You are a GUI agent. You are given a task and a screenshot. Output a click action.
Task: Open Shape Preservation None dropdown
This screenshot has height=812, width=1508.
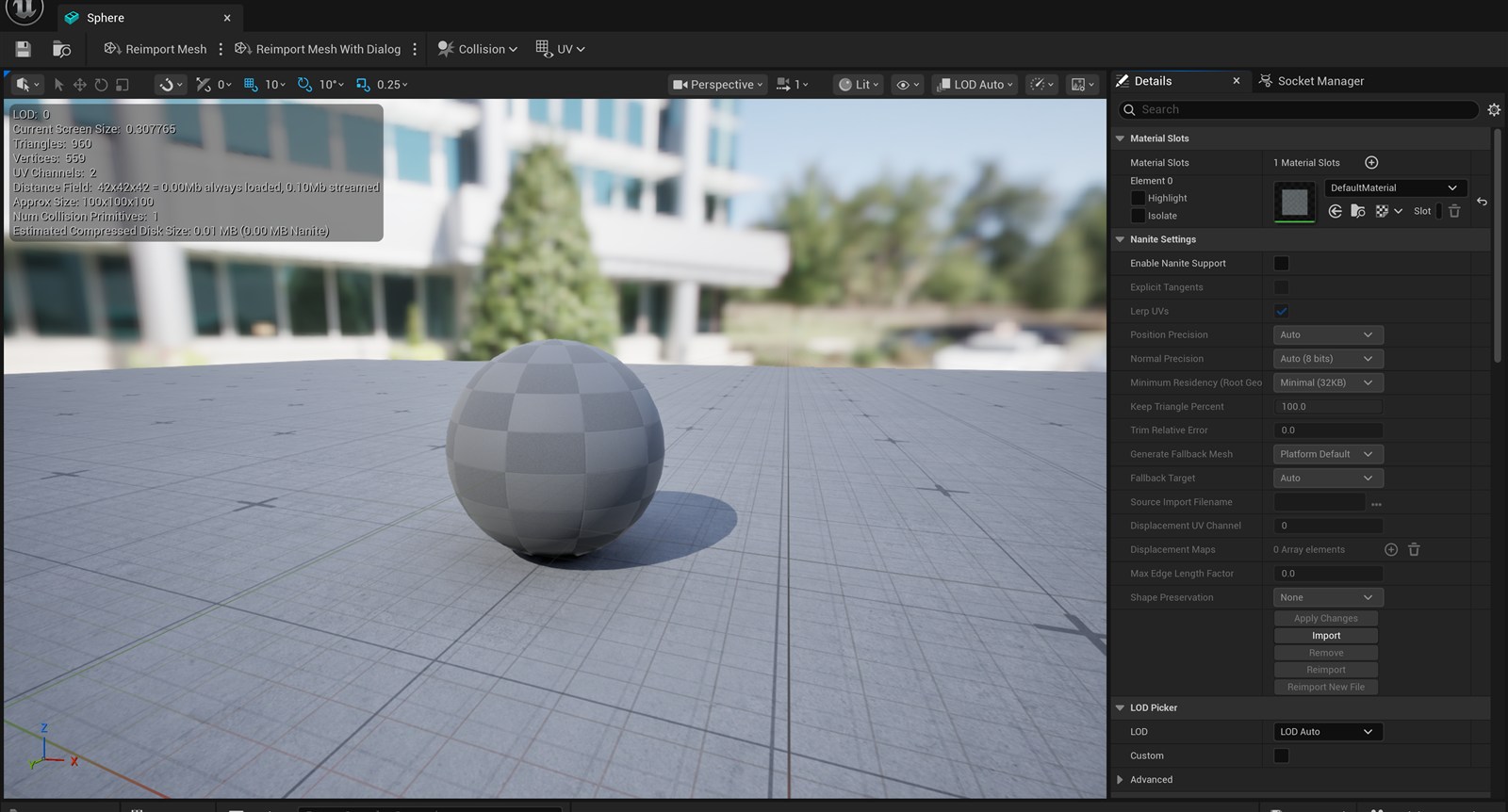click(1328, 597)
